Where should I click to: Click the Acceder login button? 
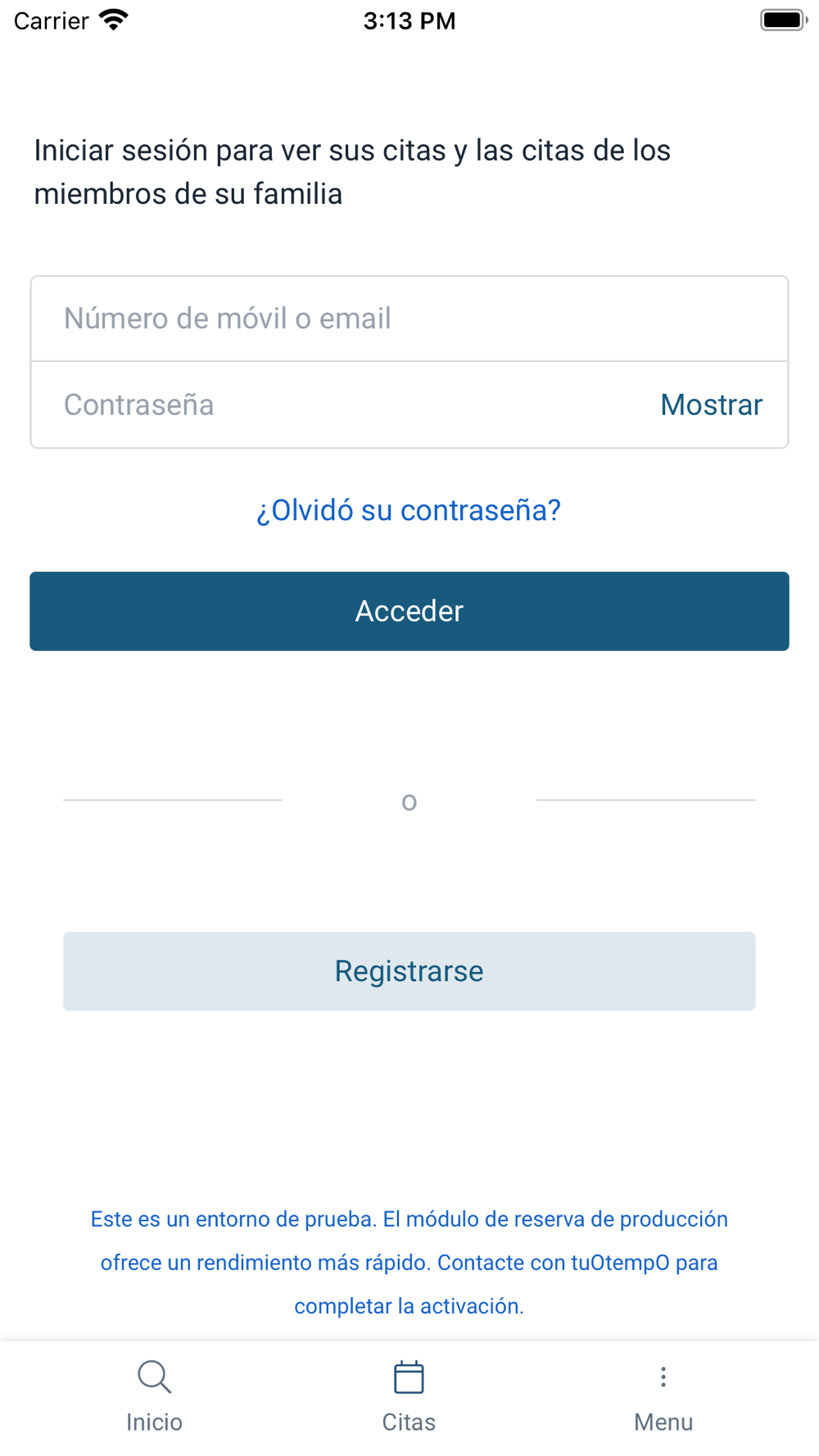point(409,611)
